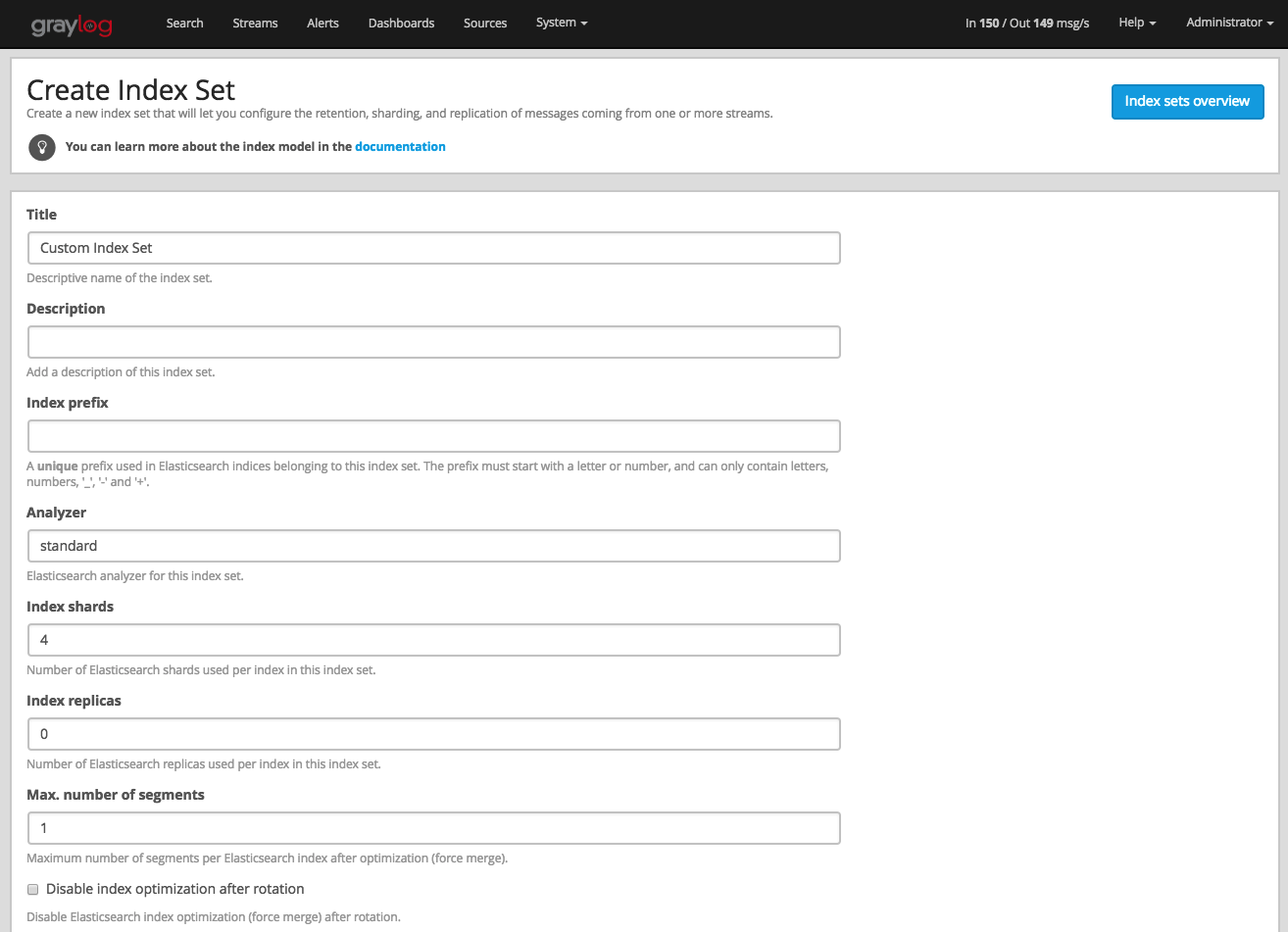Click the In/Out message throughput indicator

1026,23
